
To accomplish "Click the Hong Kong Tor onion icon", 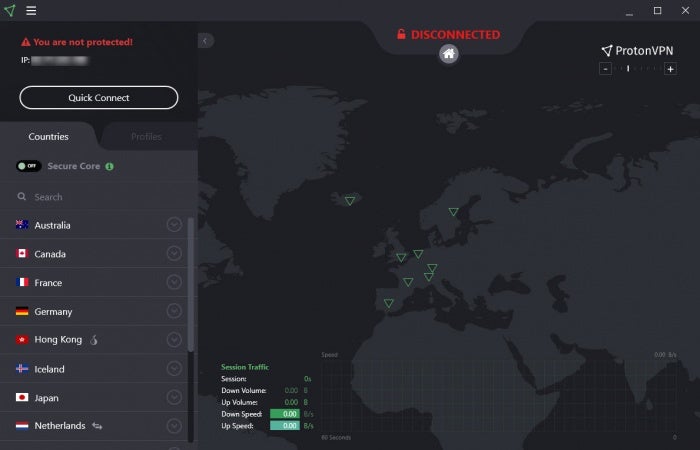I will pyautogui.click(x=94, y=340).
